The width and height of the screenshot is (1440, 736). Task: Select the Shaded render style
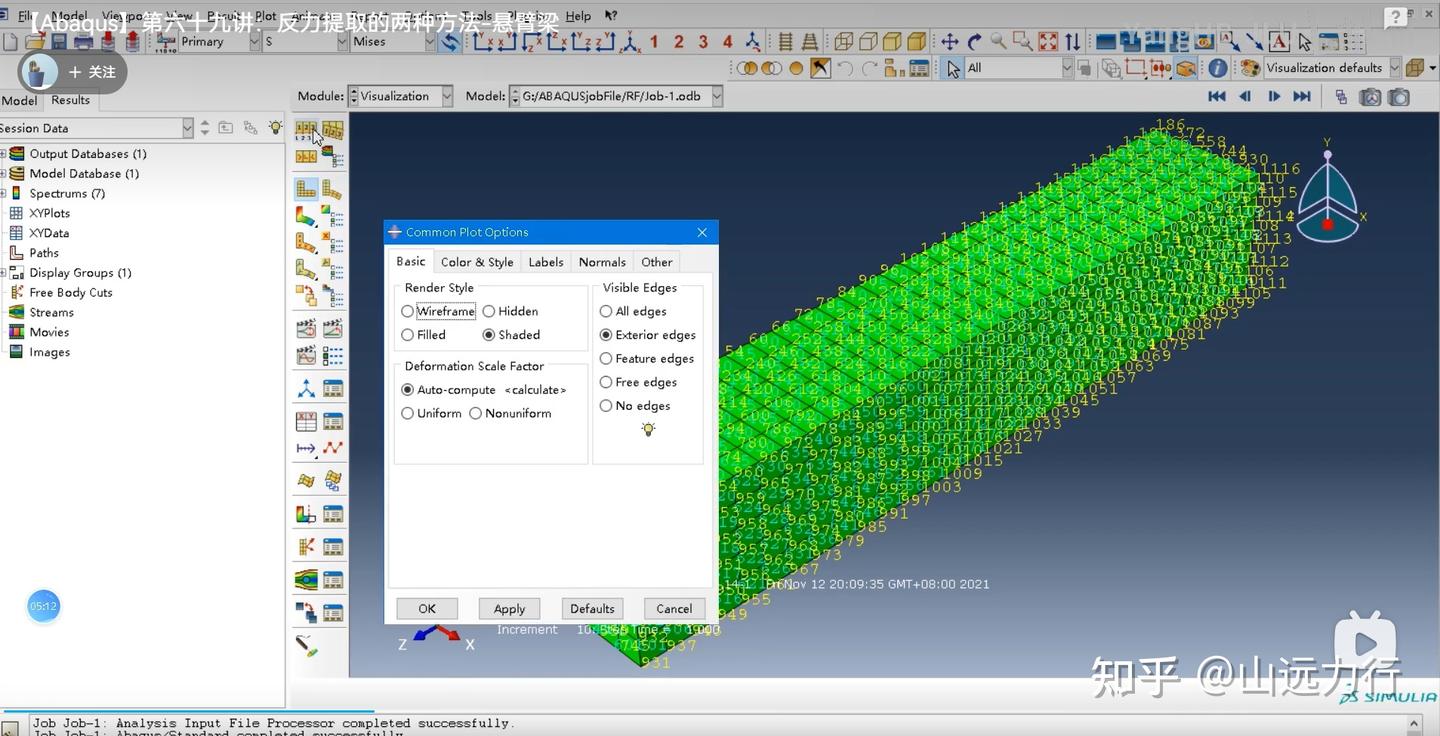(511, 335)
